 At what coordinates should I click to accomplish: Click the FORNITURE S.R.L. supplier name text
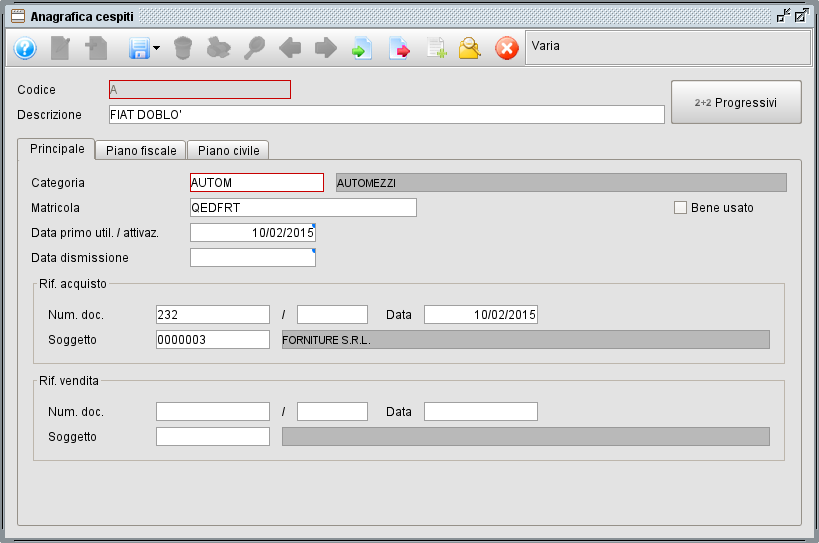point(326,340)
